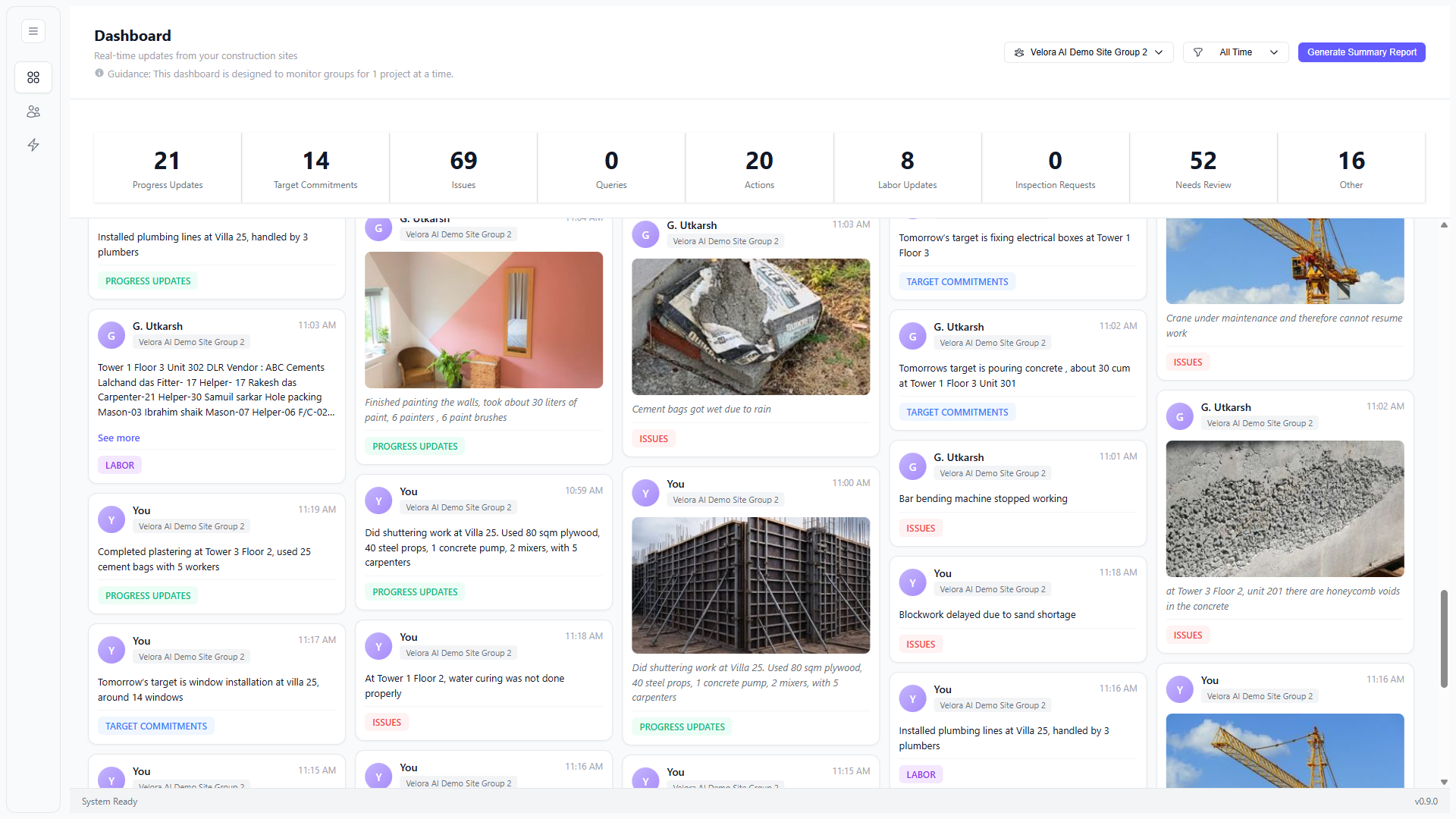This screenshot has height=819, width=1456.
Task: Click G avatar on bar bending machine post
Action: 912,467
